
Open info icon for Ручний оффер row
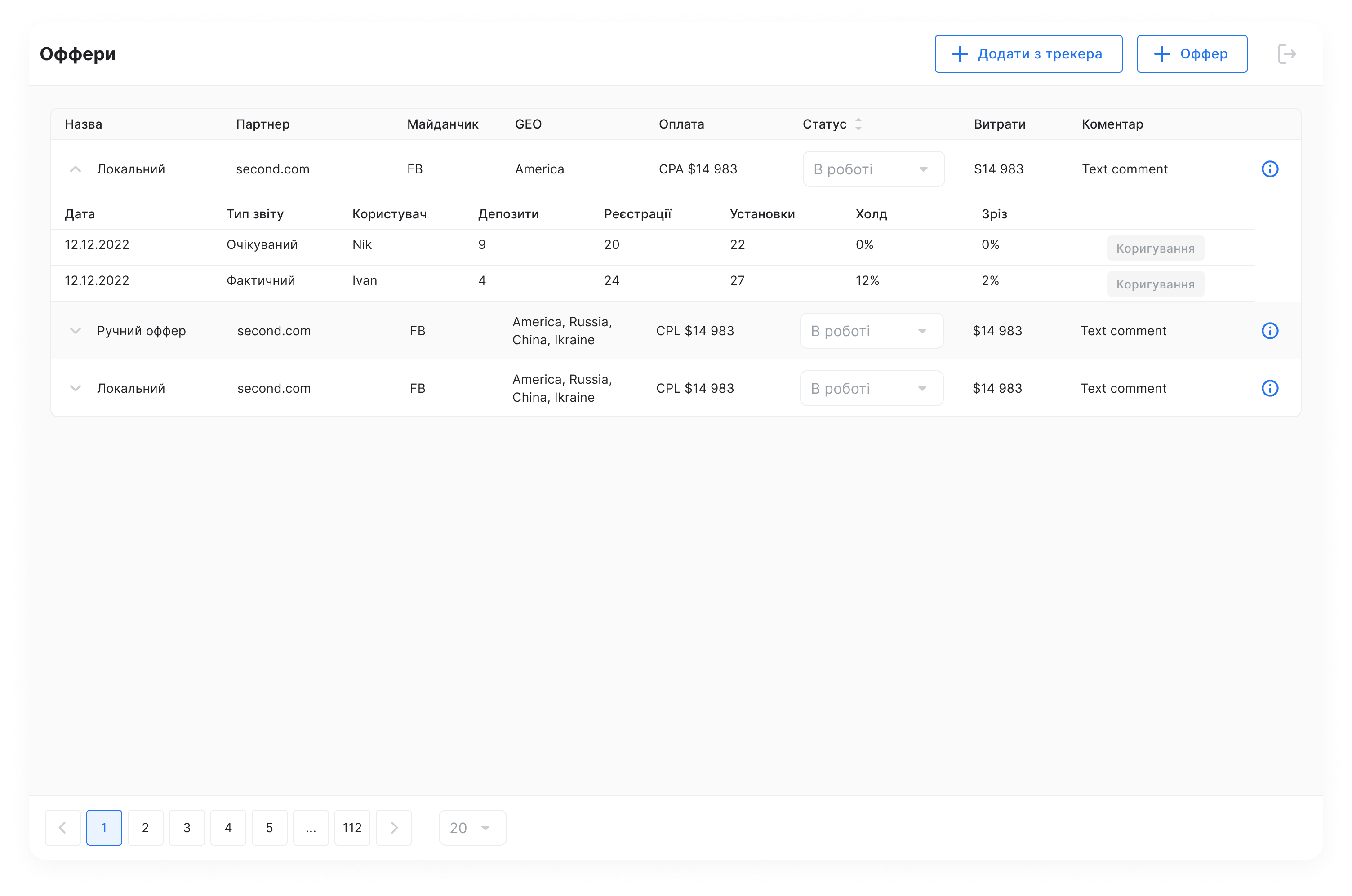point(1270,331)
